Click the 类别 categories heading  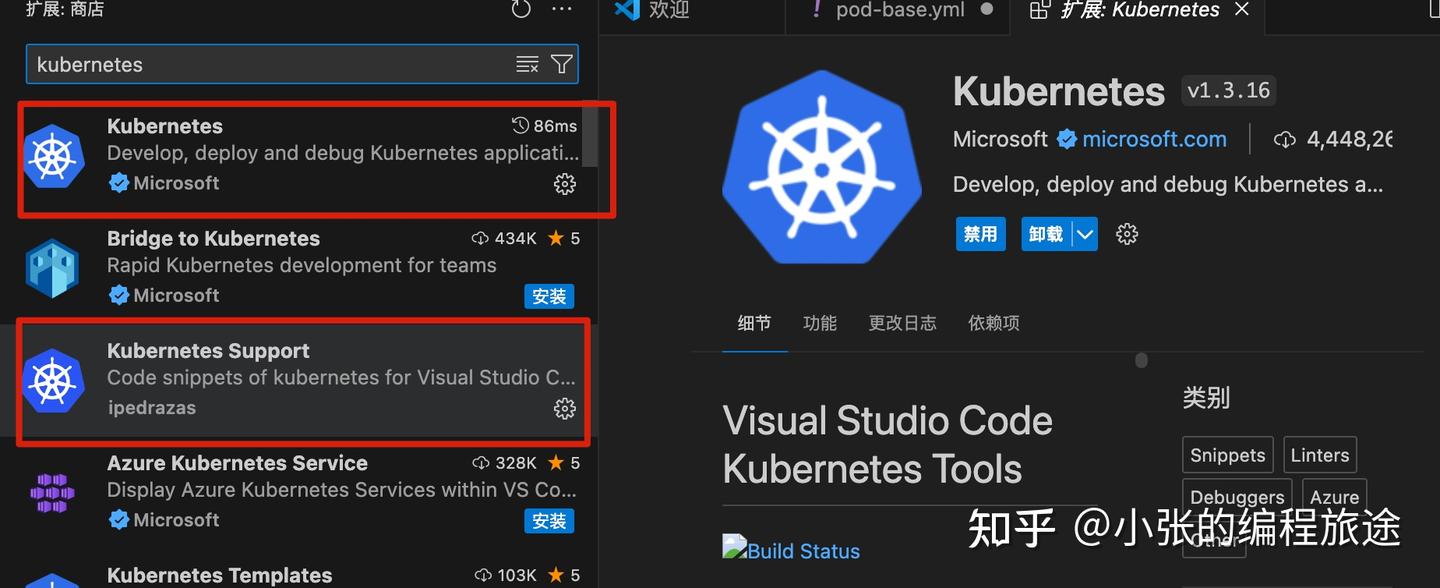1206,397
